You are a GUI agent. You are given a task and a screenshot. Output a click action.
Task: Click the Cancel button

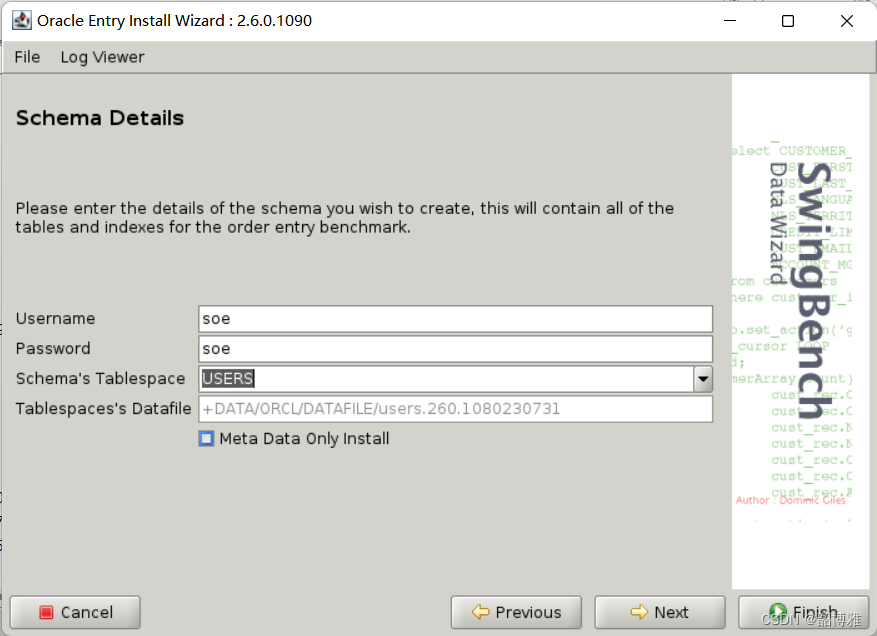click(x=74, y=612)
